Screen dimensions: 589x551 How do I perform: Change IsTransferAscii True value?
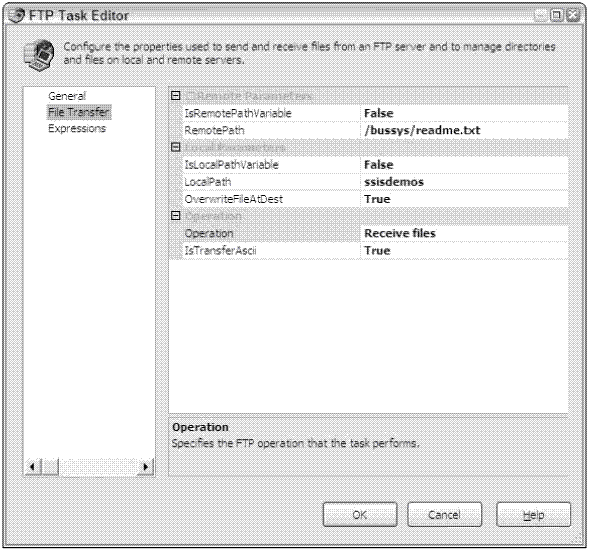click(464, 251)
